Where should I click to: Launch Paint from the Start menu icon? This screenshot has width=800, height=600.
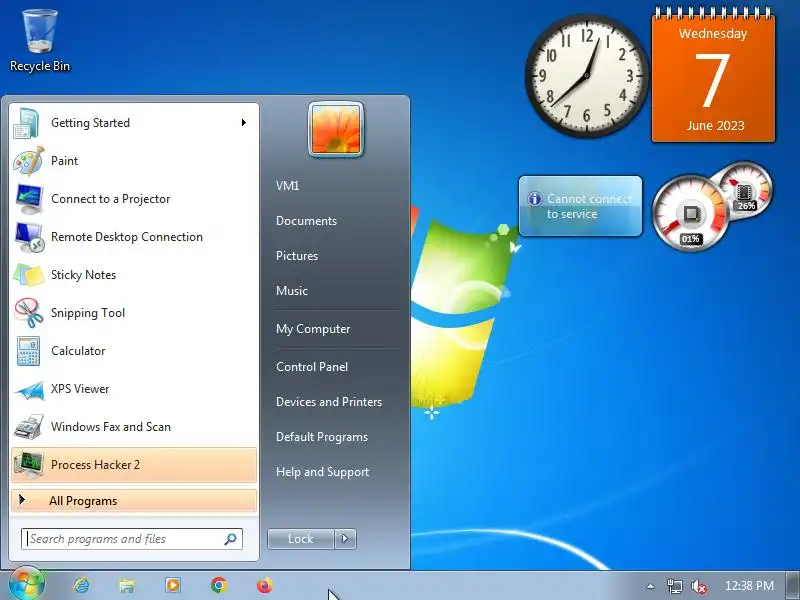coord(28,161)
